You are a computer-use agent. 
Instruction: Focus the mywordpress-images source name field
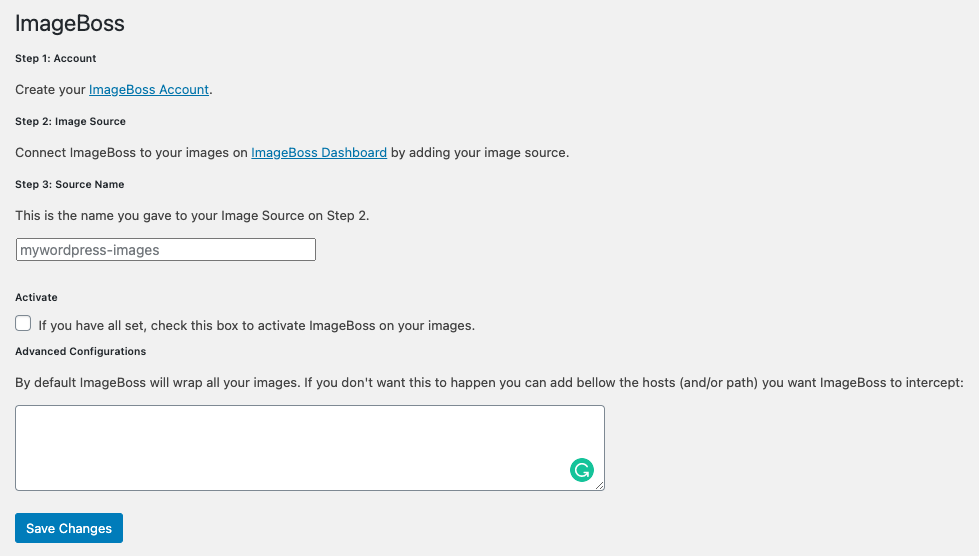tap(166, 250)
